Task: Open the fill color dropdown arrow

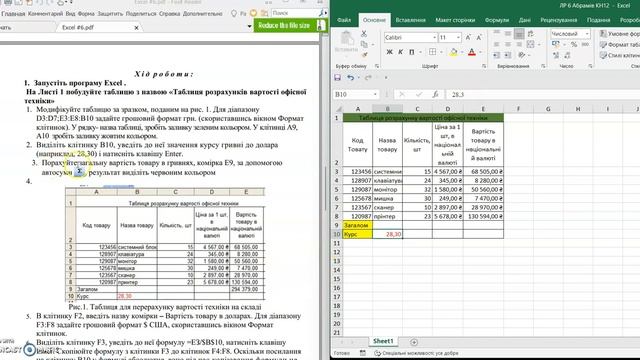Action: tap(461, 52)
